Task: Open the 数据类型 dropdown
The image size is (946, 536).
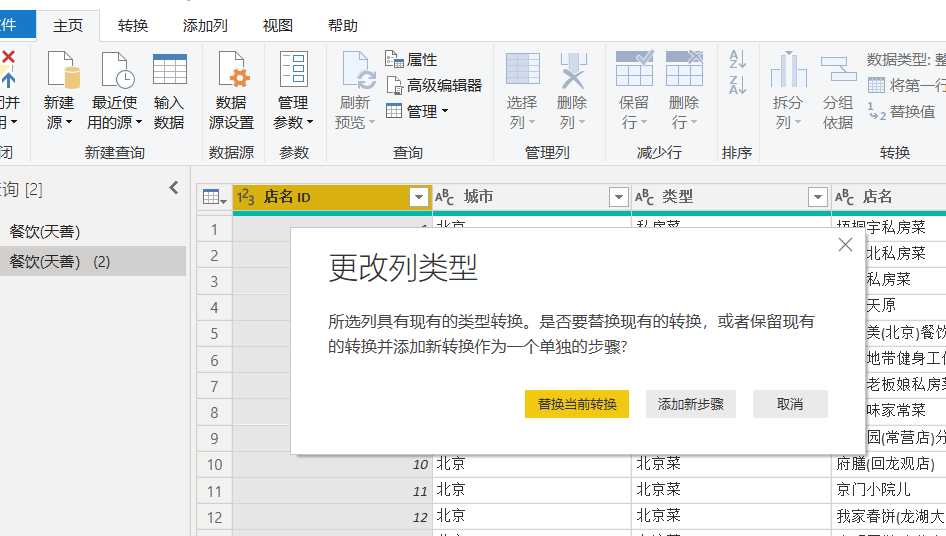Action: pos(906,59)
